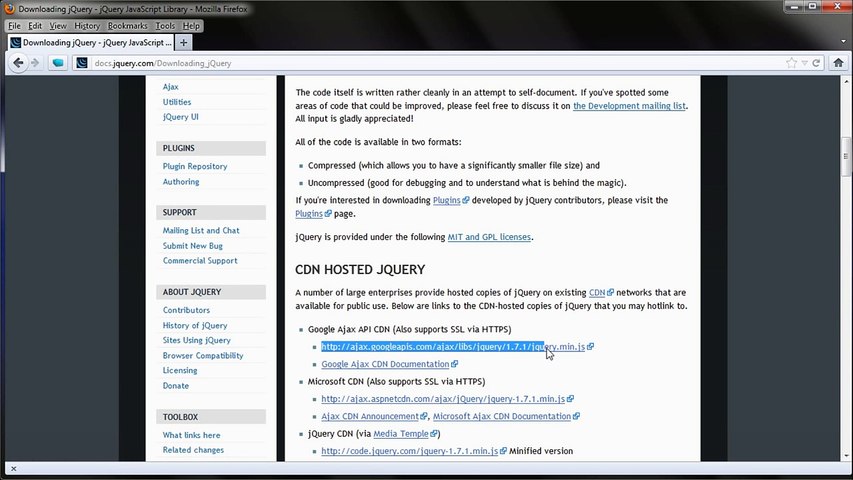Open the googleapis jquery.min.js URL link

click(453, 347)
